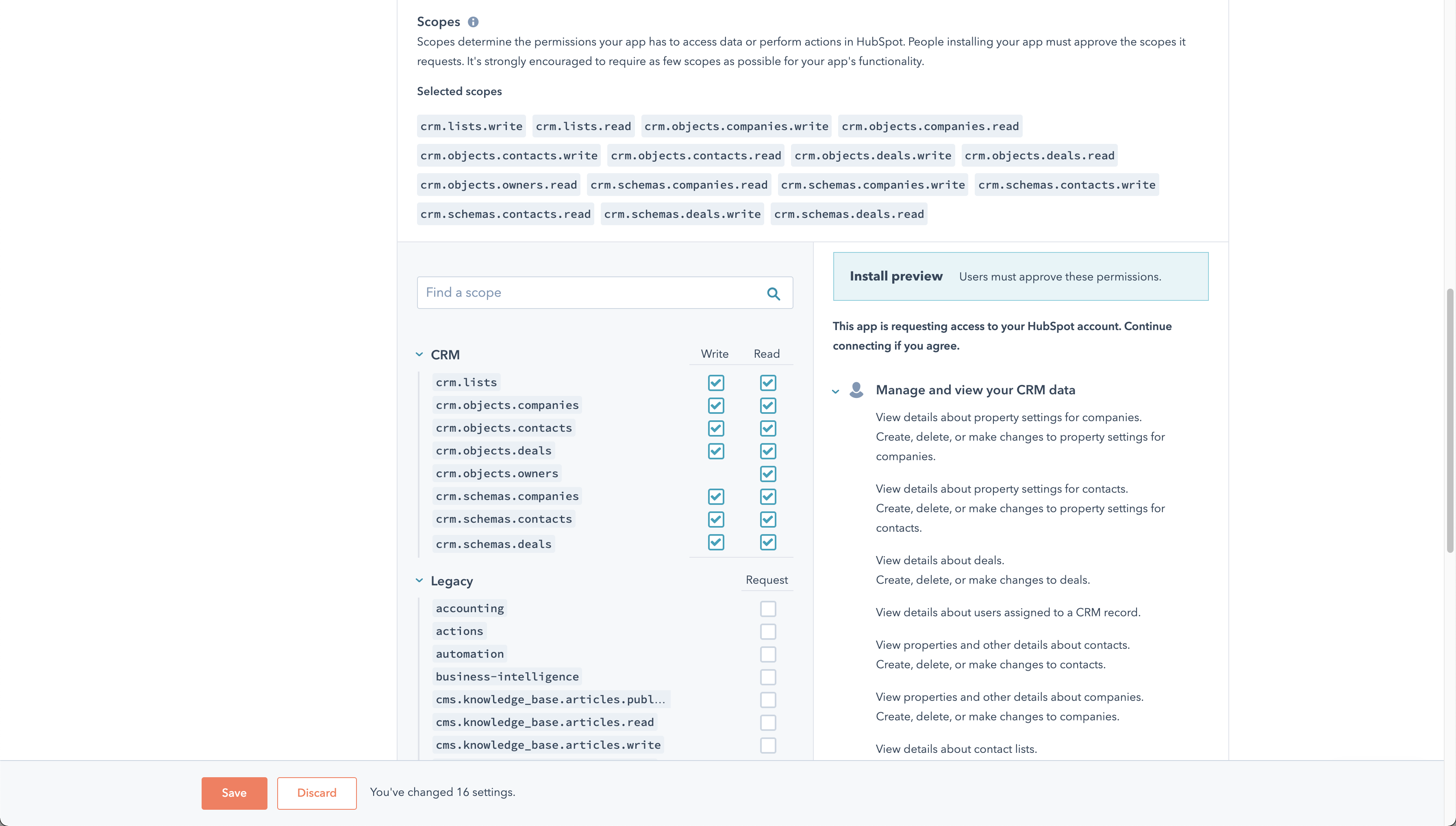Click the Selected scopes heading
Screen dimensions: 1456x826
tap(459, 91)
